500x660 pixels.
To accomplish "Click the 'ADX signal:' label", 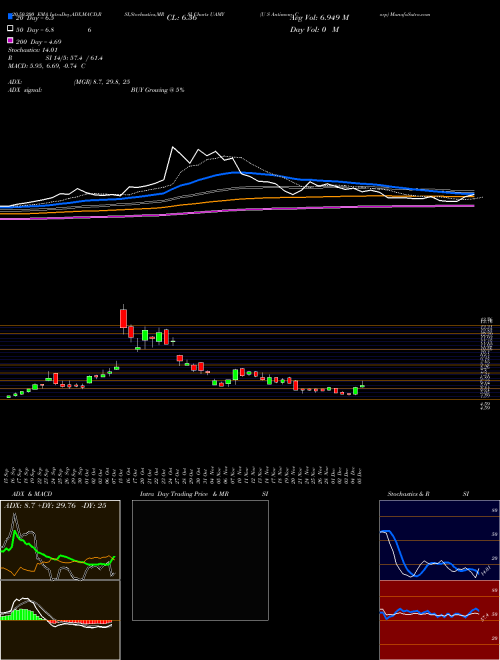I will point(25,90).
